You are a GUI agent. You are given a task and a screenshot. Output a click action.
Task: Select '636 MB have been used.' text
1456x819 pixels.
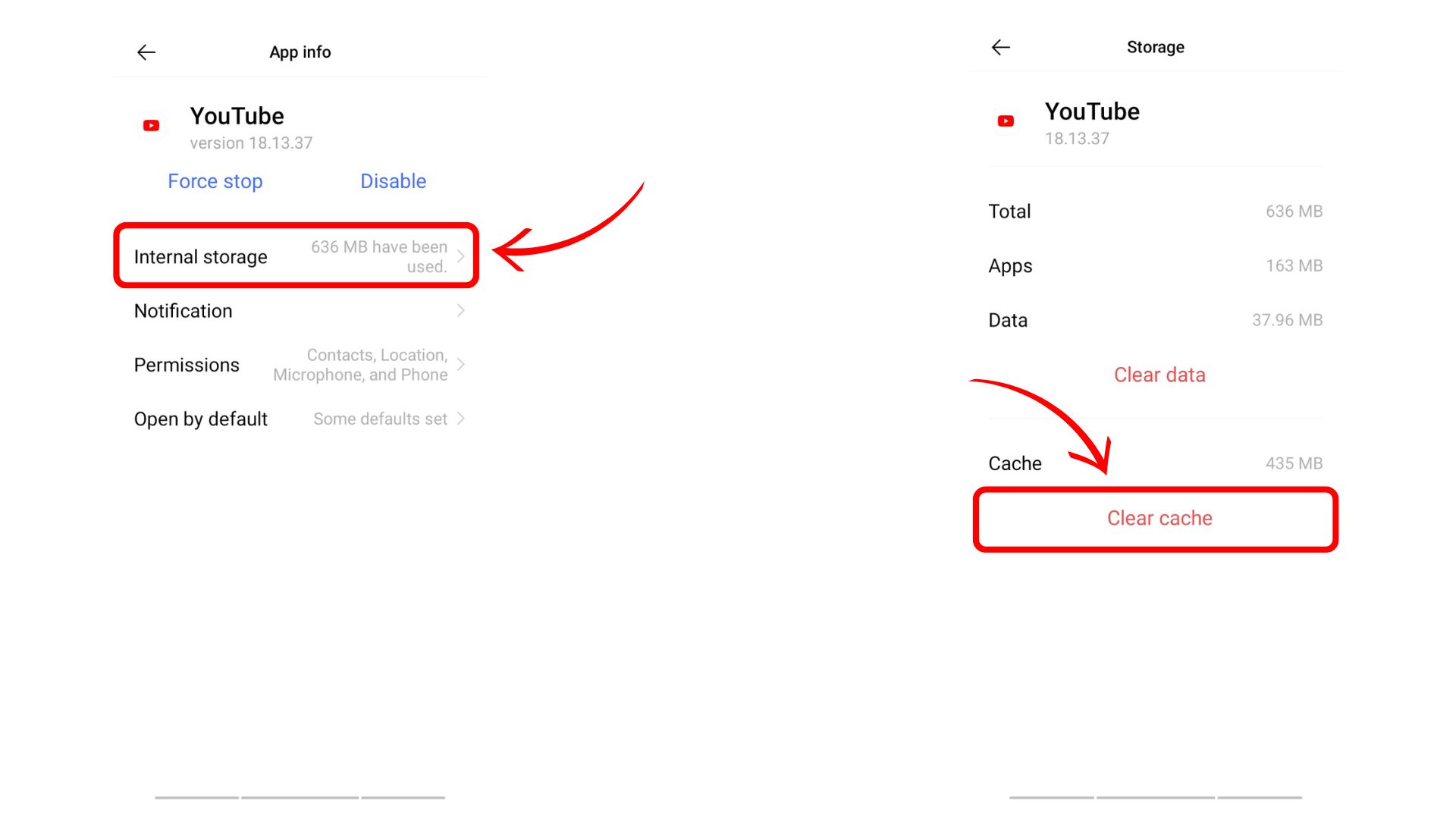point(379,256)
